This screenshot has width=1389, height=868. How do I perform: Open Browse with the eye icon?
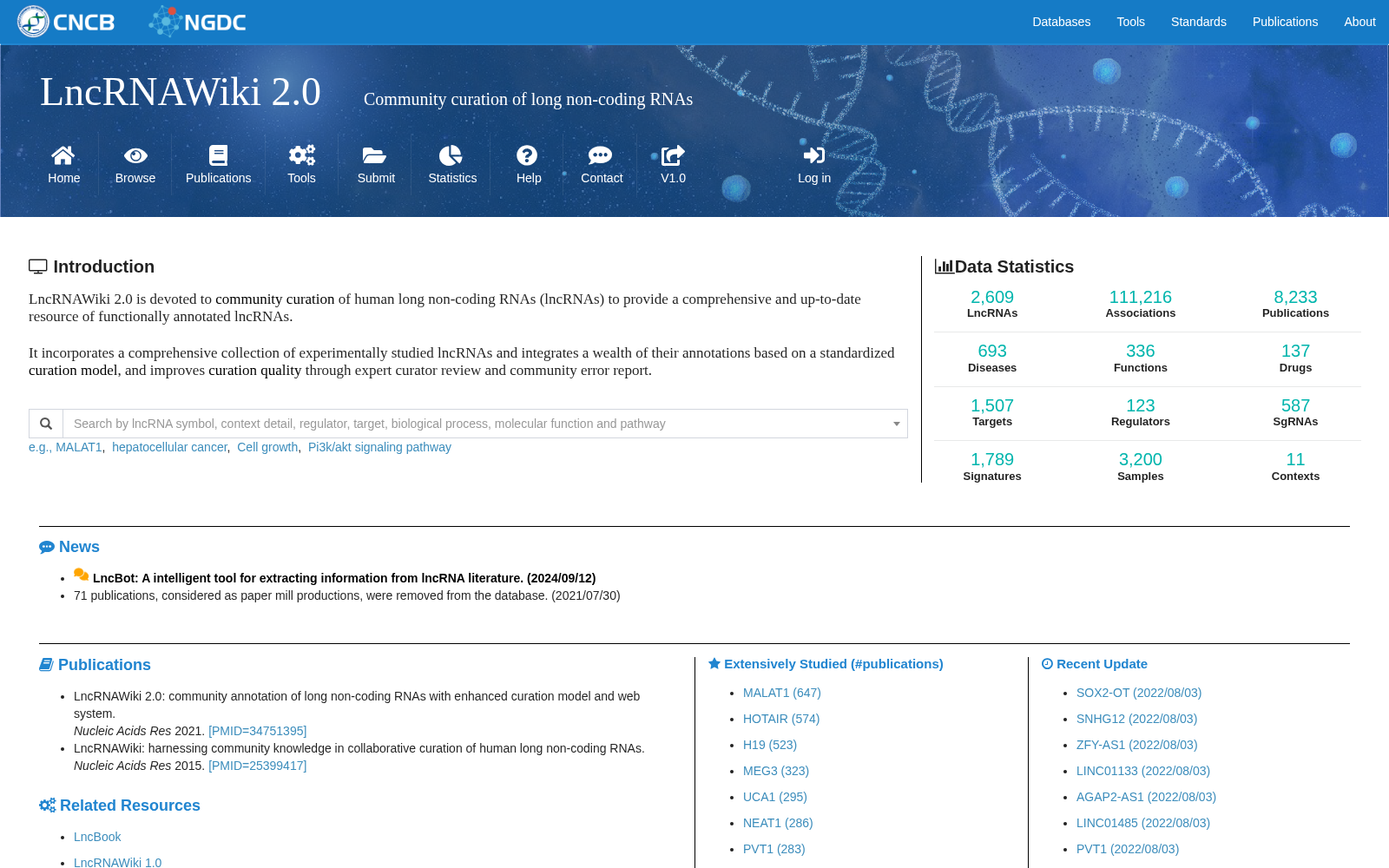click(x=135, y=155)
